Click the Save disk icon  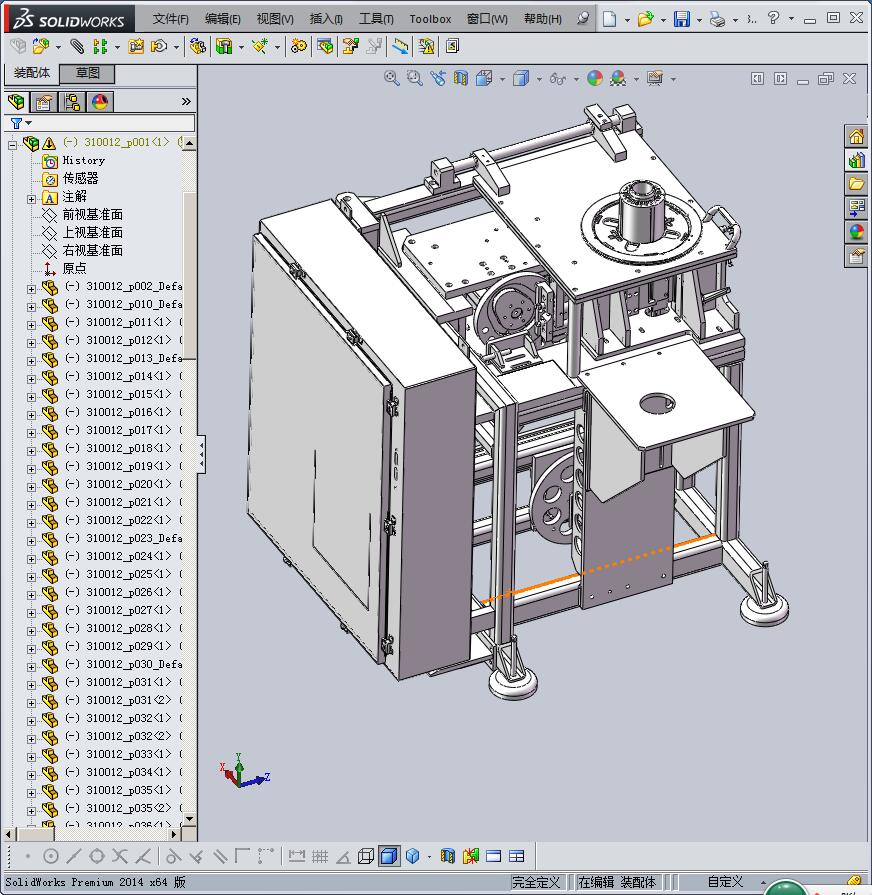(x=681, y=19)
